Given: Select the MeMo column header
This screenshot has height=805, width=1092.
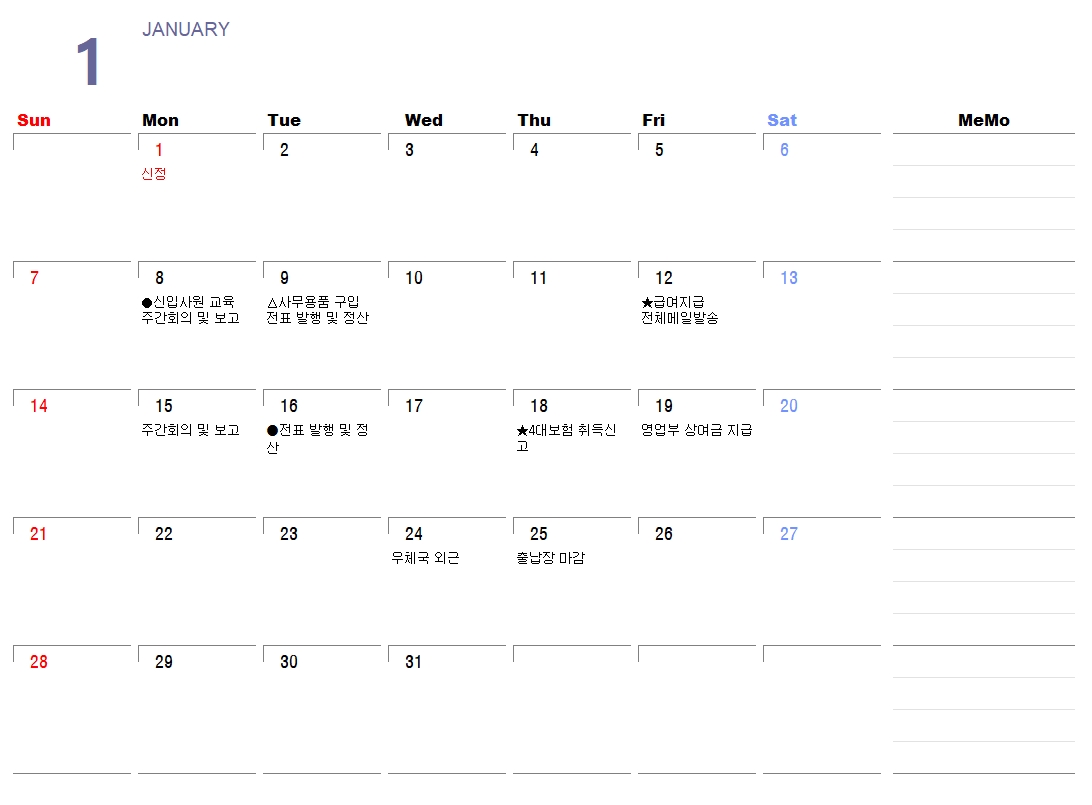Looking at the screenshot, I should pyautogui.click(x=984, y=120).
